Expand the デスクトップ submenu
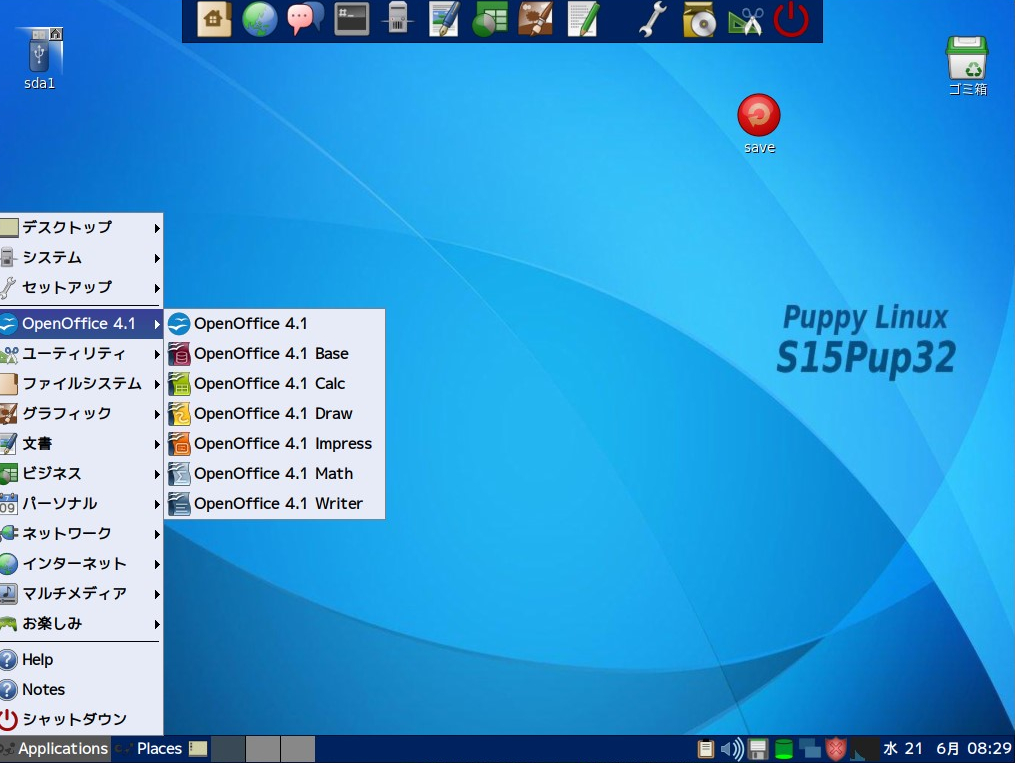Image resolution: width=1015 pixels, height=763 pixels. (81, 227)
